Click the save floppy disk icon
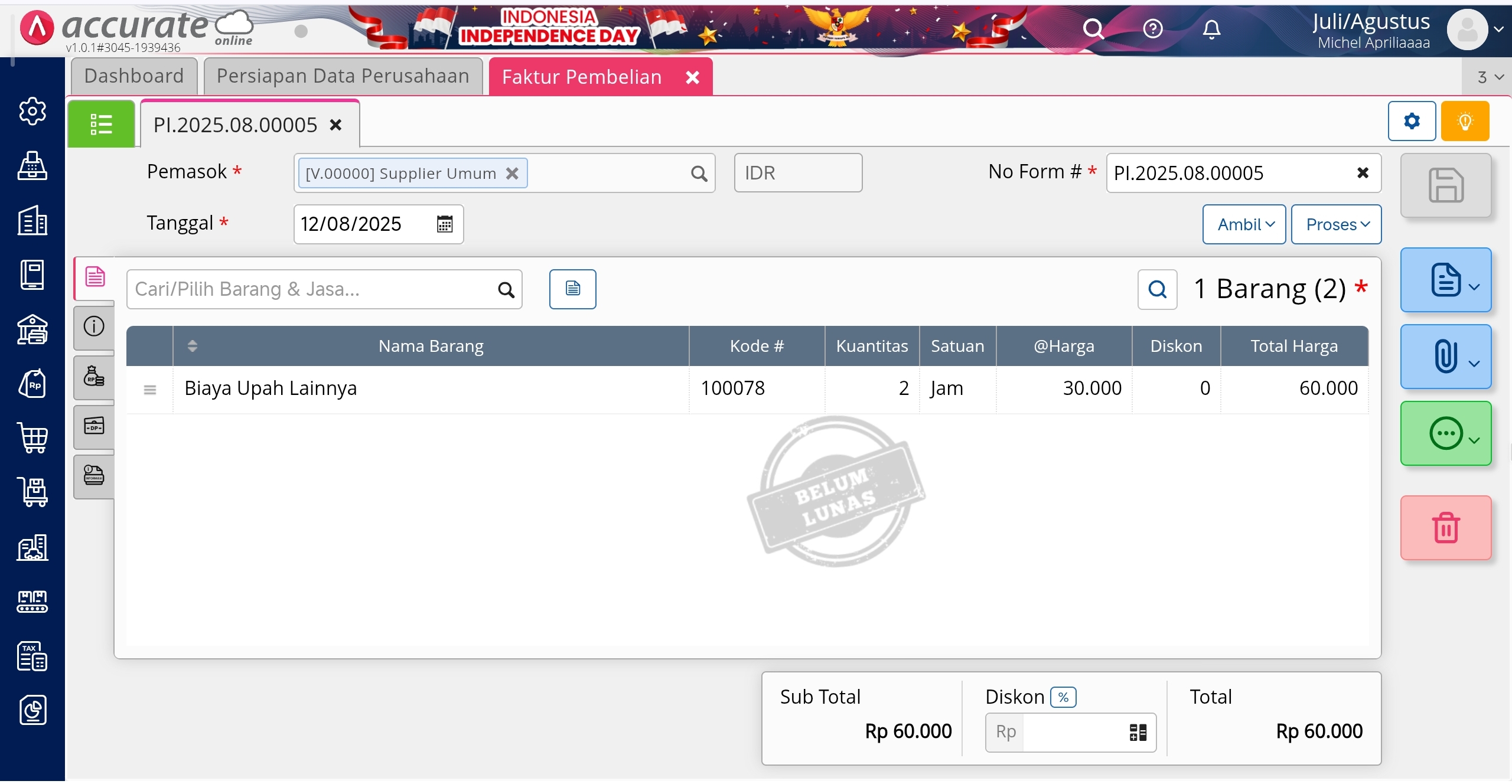The height and width of the screenshot is (784, 1512). [x=1445, y=185]
